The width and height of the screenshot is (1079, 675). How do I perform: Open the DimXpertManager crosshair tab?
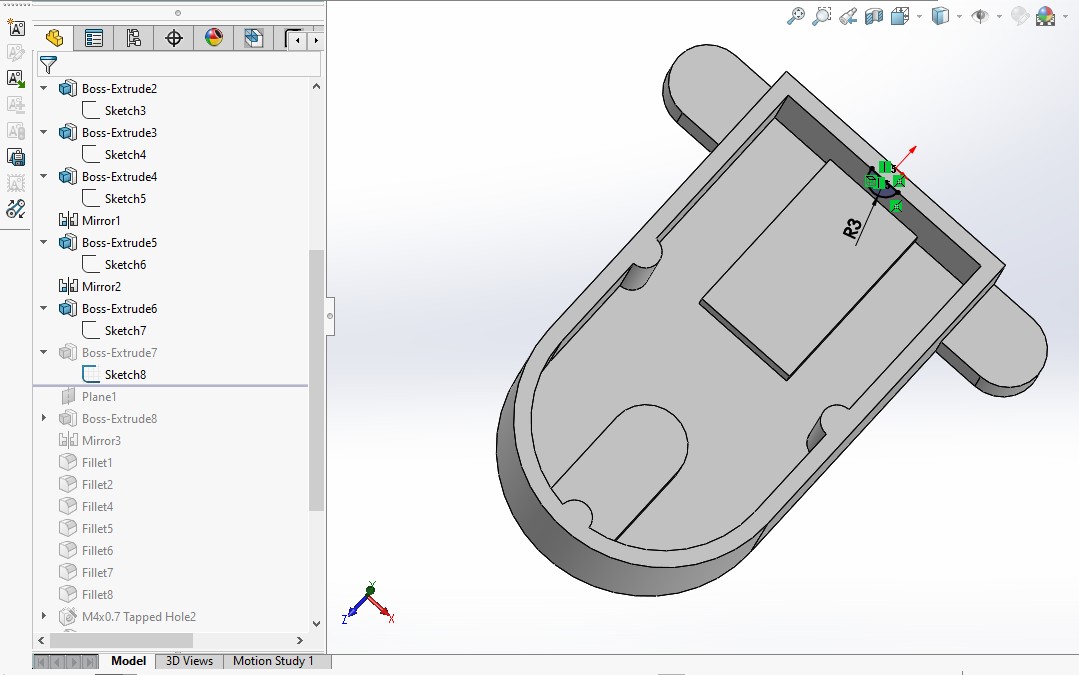point(174,39)
